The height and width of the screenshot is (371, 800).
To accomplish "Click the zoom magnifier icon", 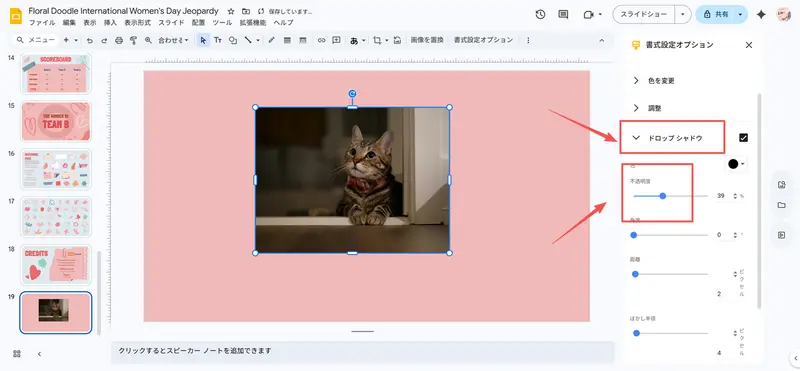I will [x=148, y=40].
